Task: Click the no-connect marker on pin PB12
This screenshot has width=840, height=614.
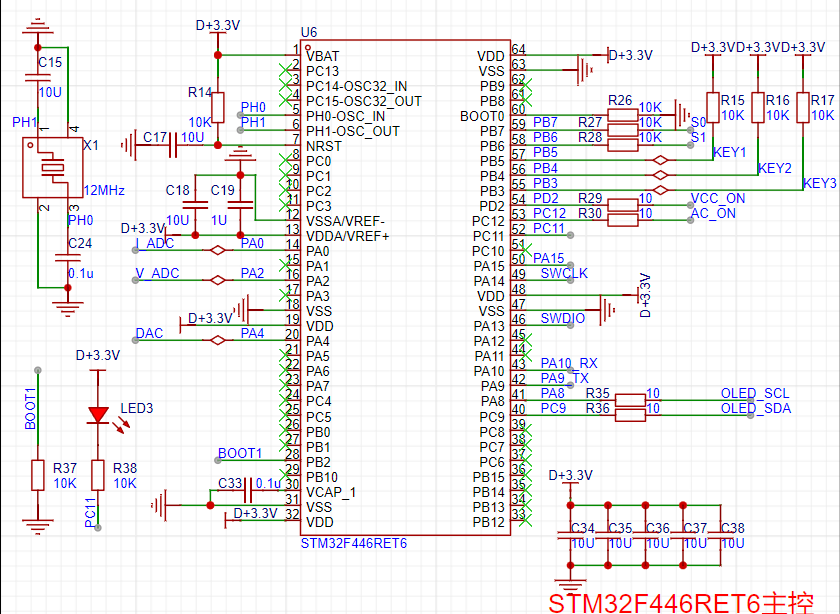Action: tap(526, 520)
